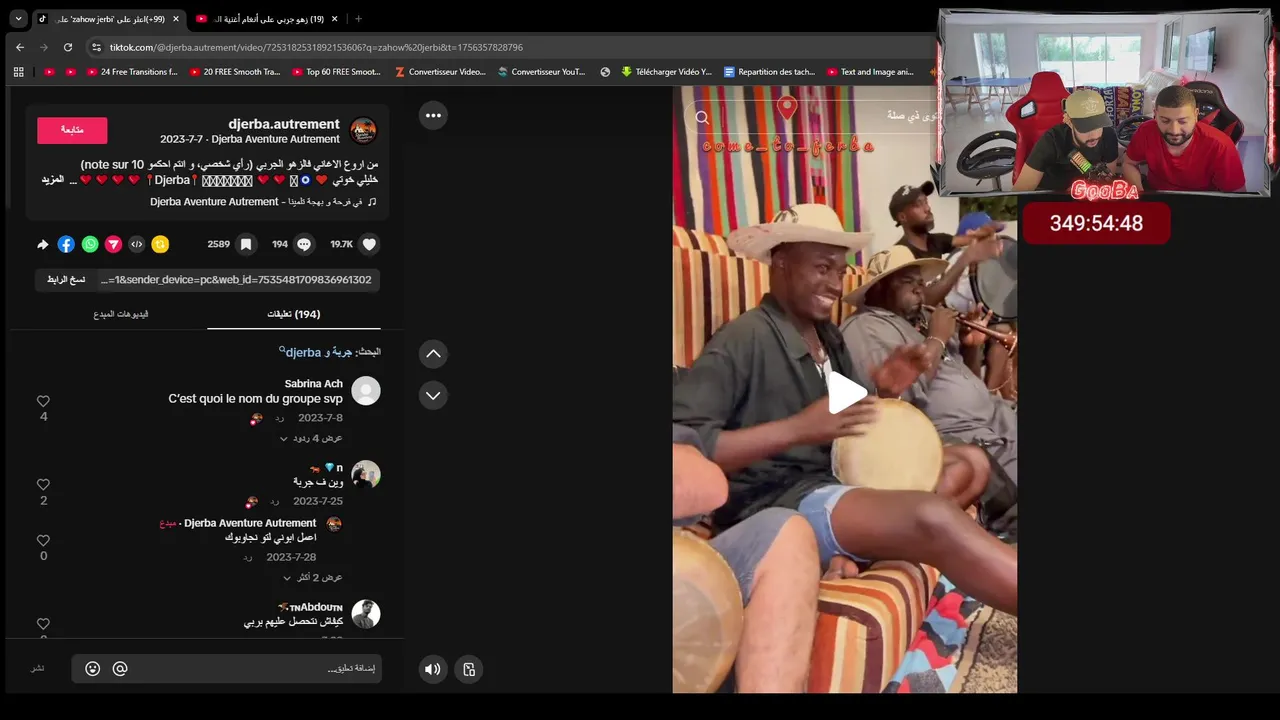Like the video with the heart icon
Screen dimensions: 1280x720
(x=369, y=244)
